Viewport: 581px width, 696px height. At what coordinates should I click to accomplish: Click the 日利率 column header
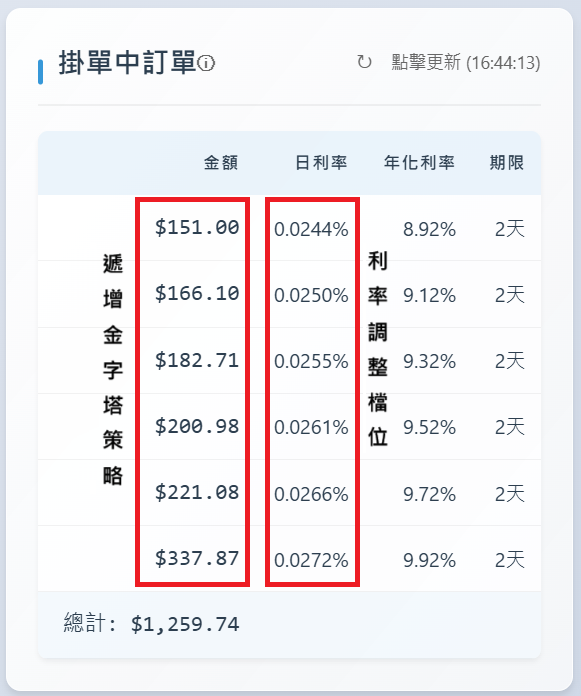pyautogui.click(x=321, y=162)
